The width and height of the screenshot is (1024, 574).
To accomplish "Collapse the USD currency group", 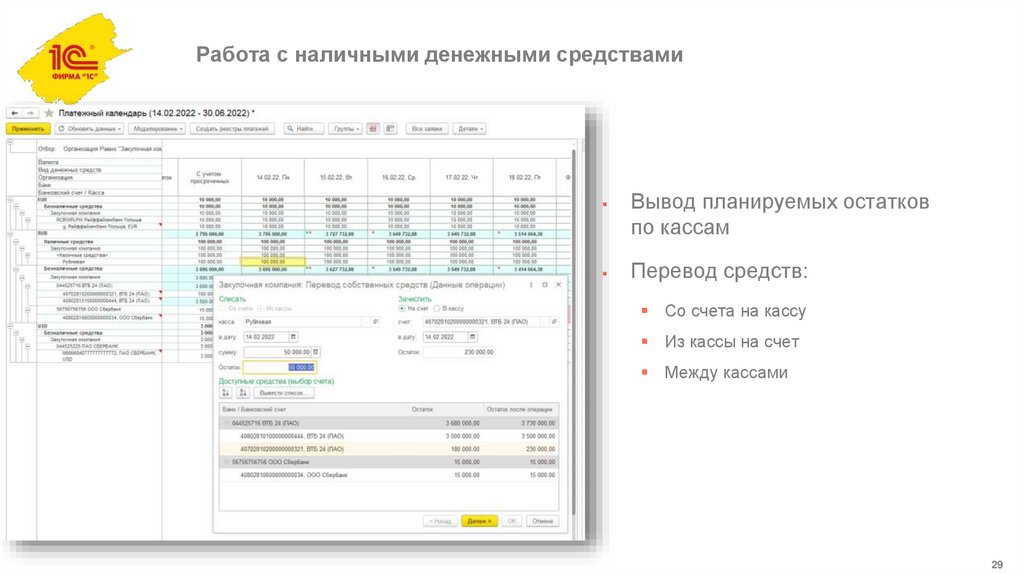I will tap(10, 326).
